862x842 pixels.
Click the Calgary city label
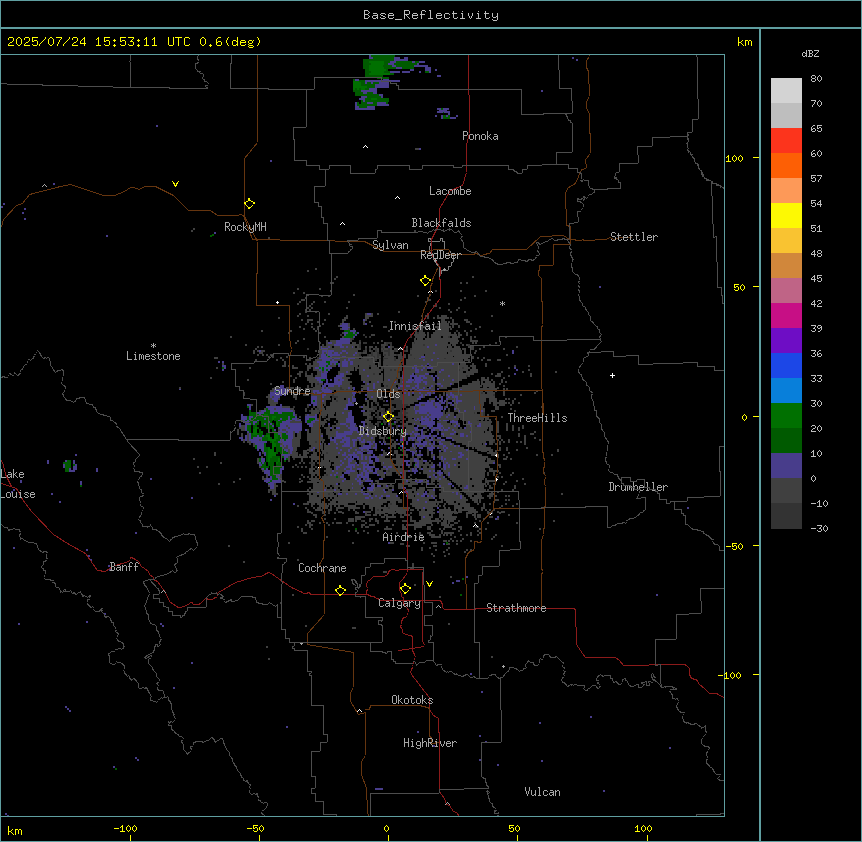pos(399,603)
